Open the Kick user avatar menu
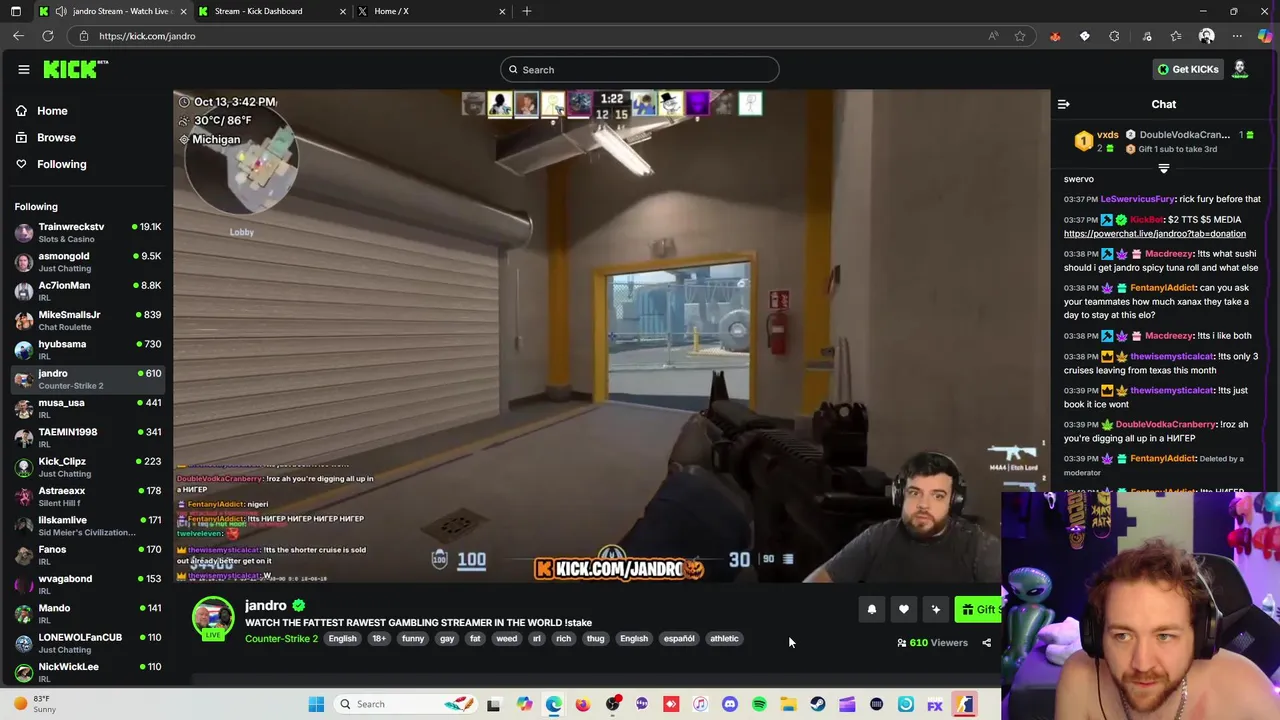This screenshot has width=1280, height=720. [x=1240, y=69]
